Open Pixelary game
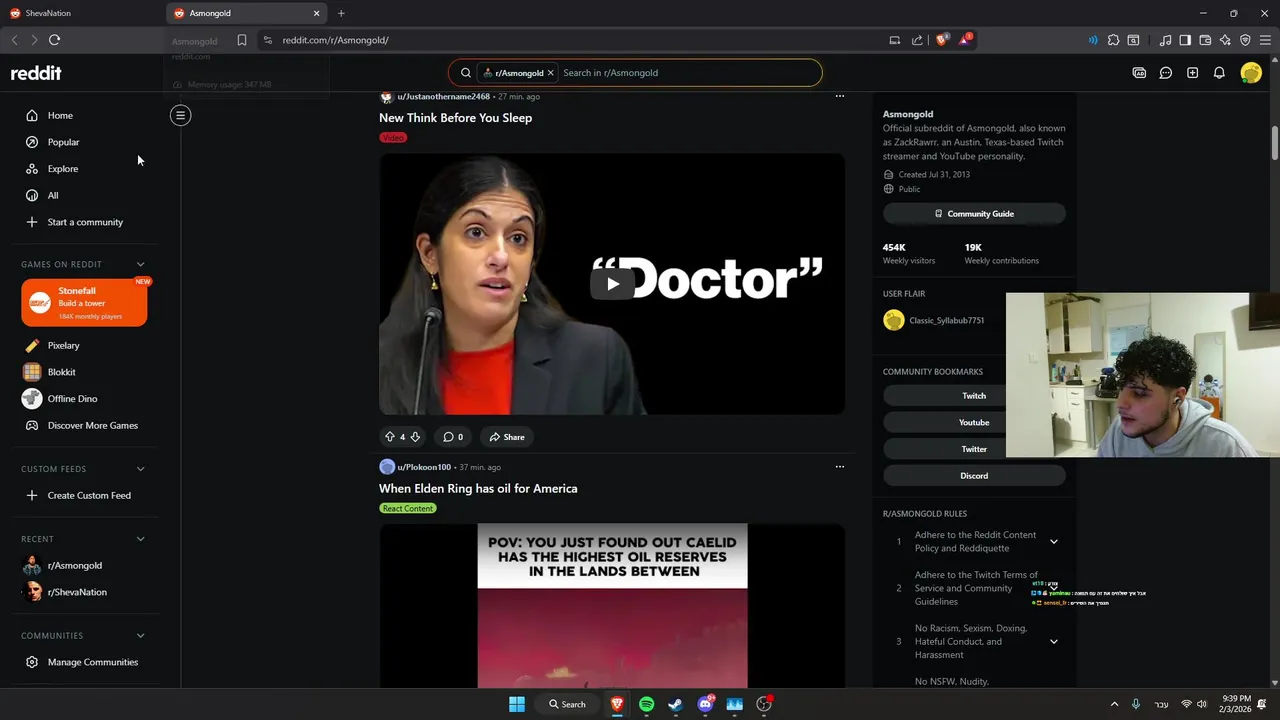Viewport: 1280px width, 720px height. click(63, 345)
